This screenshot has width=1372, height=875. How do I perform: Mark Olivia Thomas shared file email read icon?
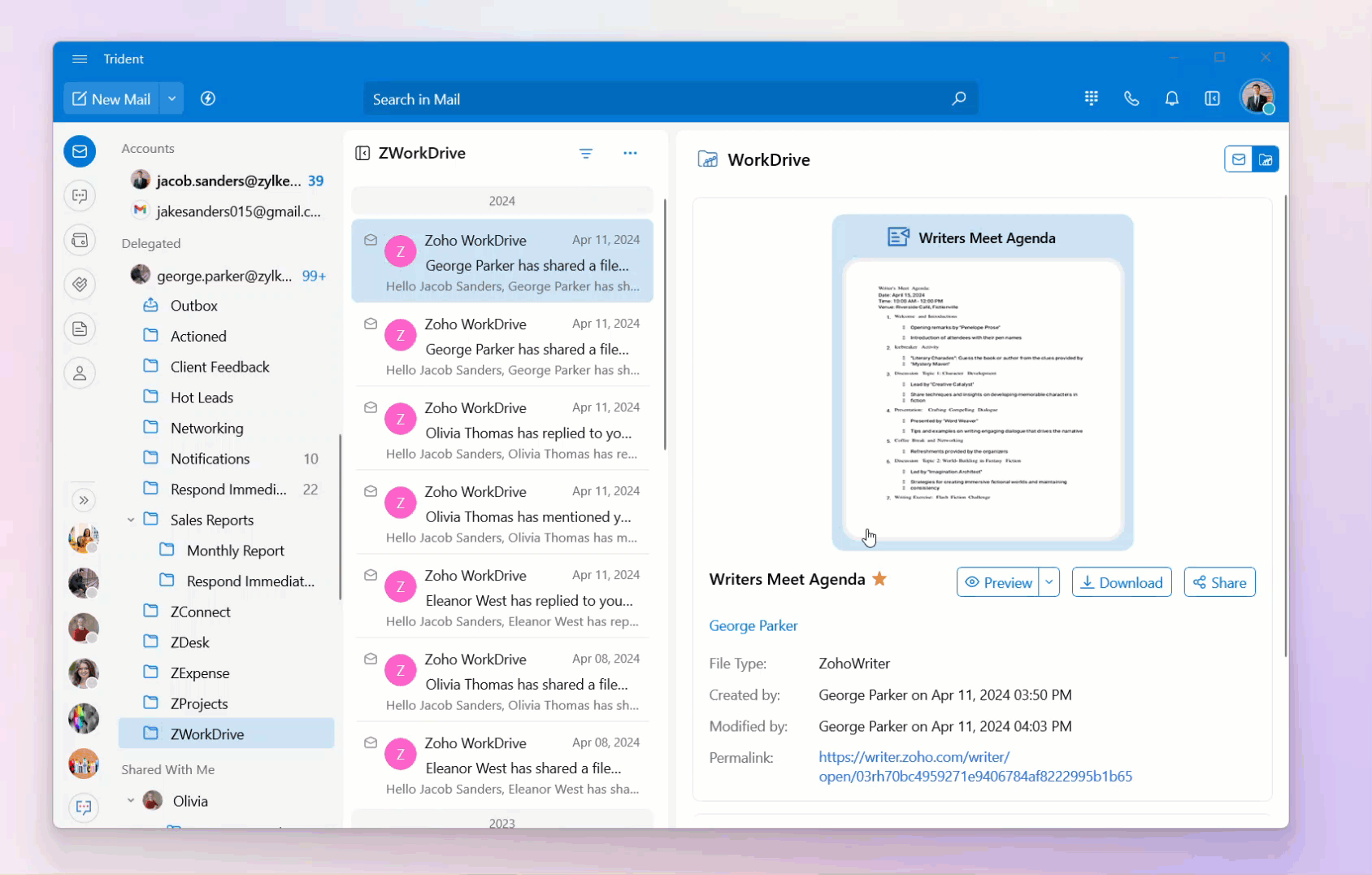pos(371,659)
